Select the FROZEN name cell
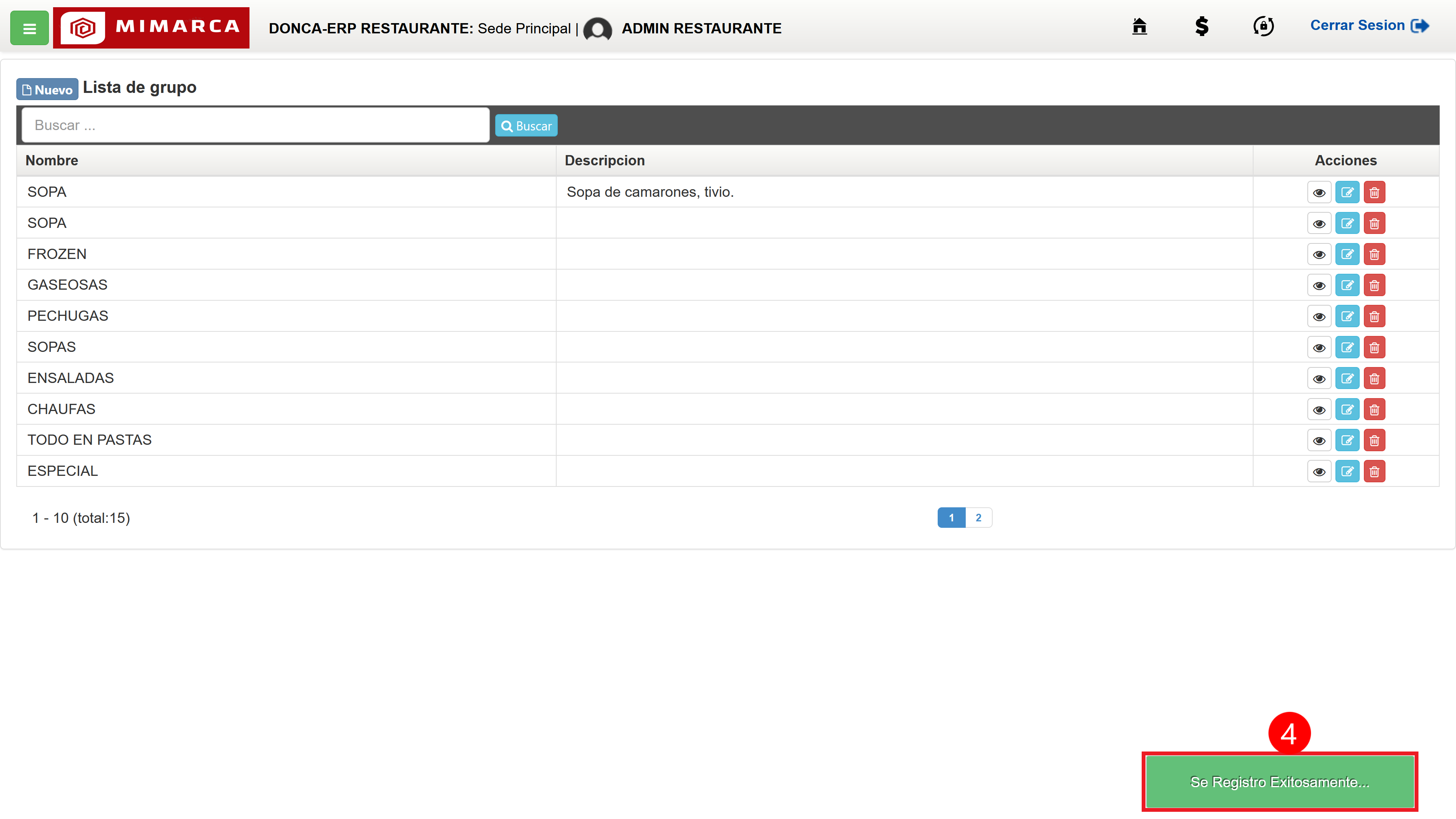This screenshot has height=819, width=1456. coord(286,254)
